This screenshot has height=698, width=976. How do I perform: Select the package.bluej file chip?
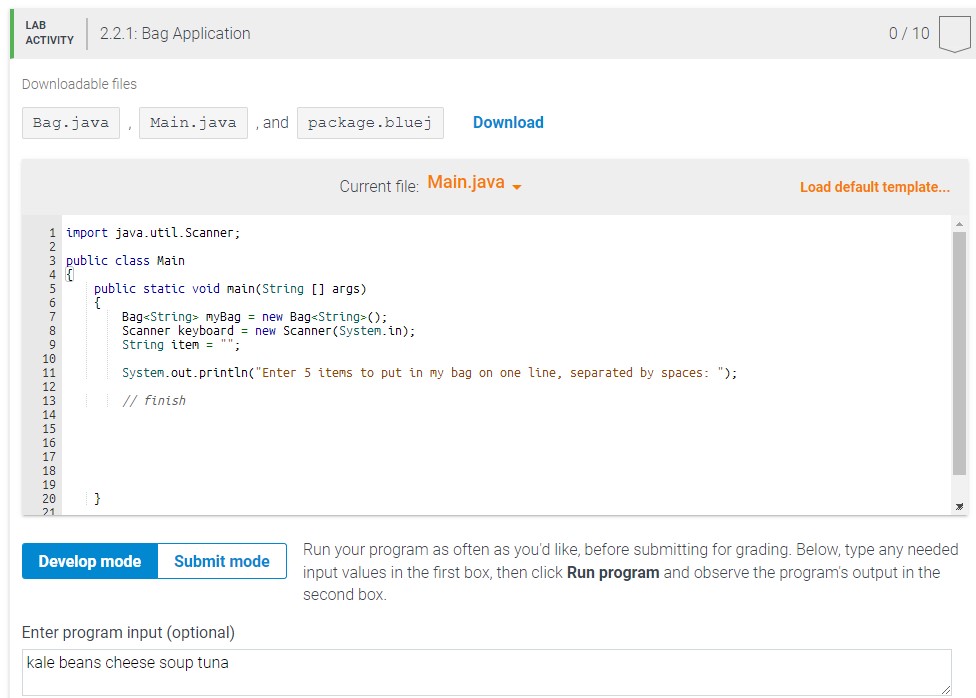370,122
